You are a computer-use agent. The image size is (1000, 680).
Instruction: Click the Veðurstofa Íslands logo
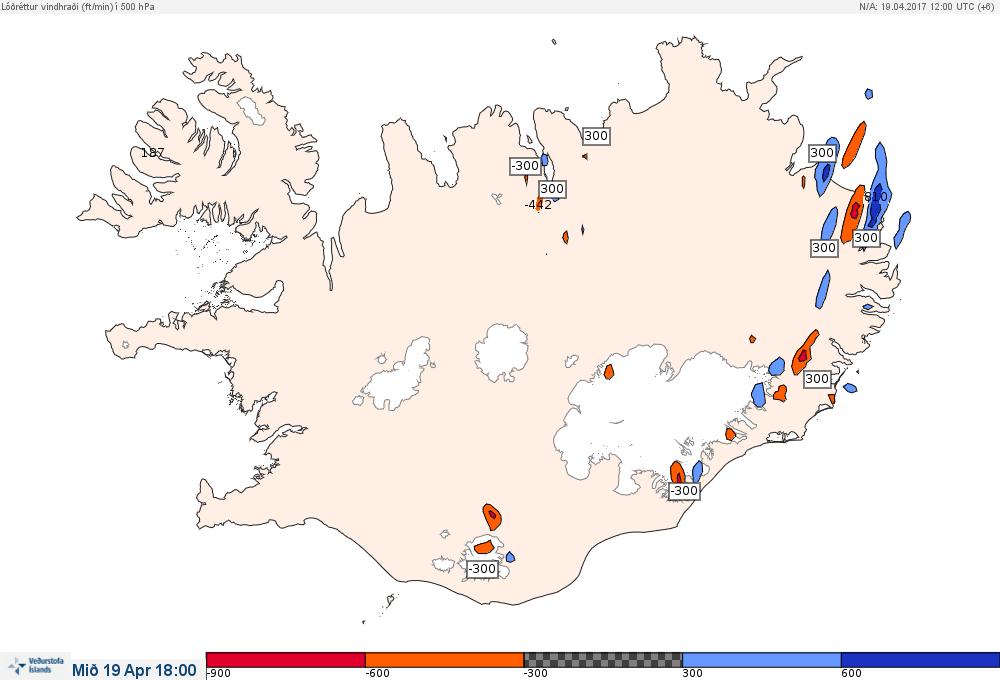coord(37,666)
